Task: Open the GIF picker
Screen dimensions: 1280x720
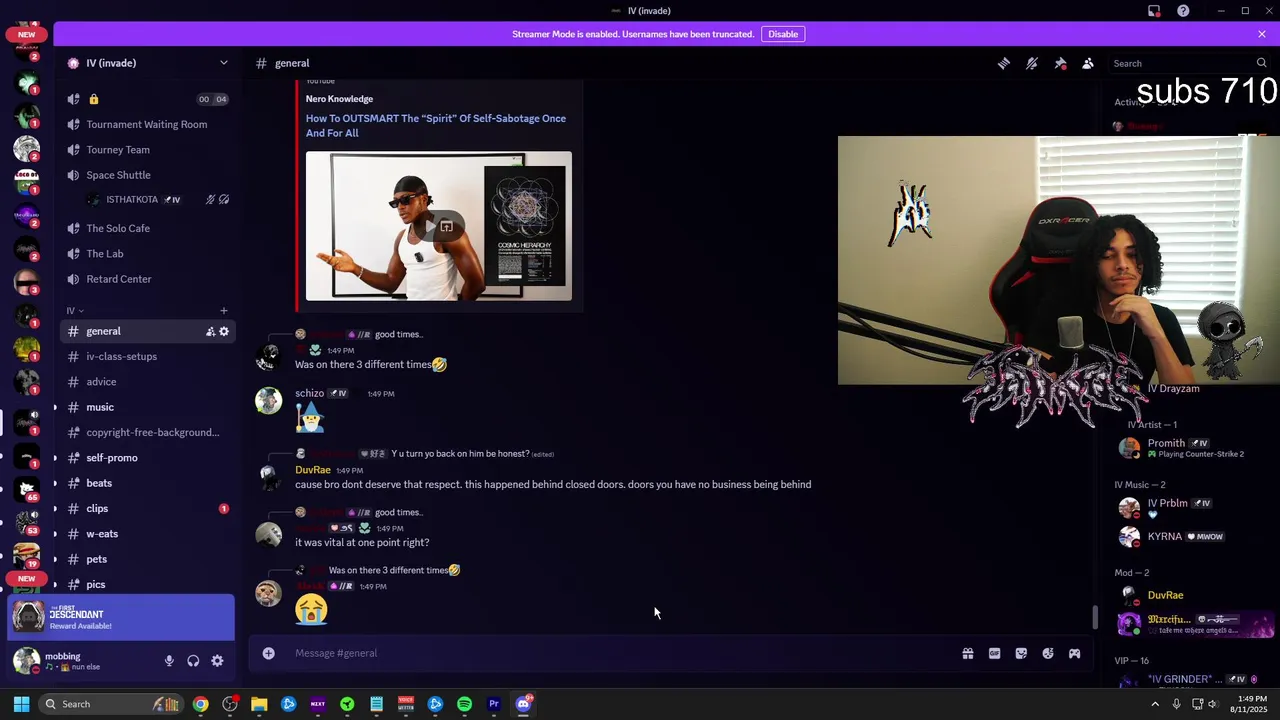Action: point(994,653)
